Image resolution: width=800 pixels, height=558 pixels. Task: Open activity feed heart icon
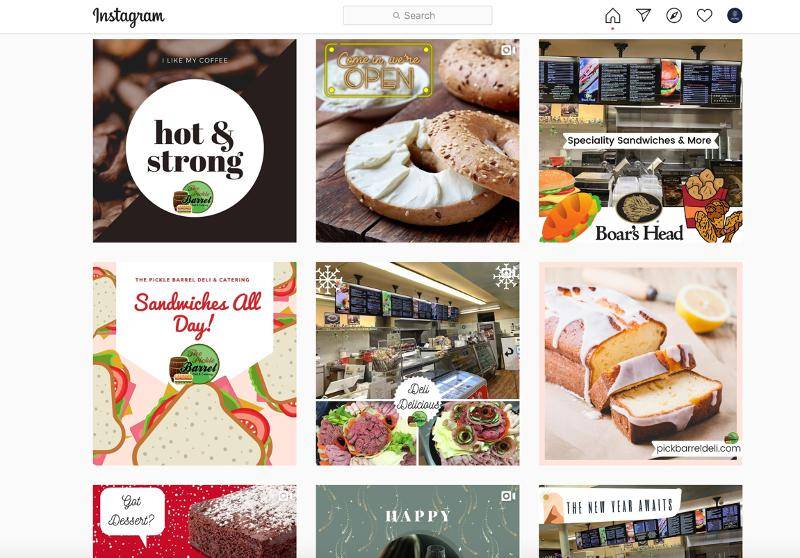pyautogui.click(x=705, y=15)
